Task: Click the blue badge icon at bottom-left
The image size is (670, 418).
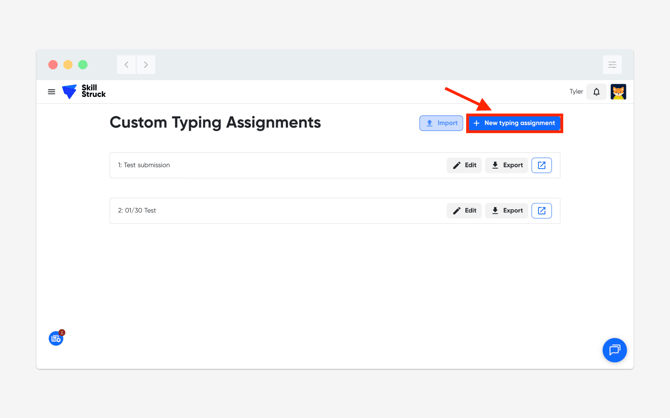Action: coord(56,339)
